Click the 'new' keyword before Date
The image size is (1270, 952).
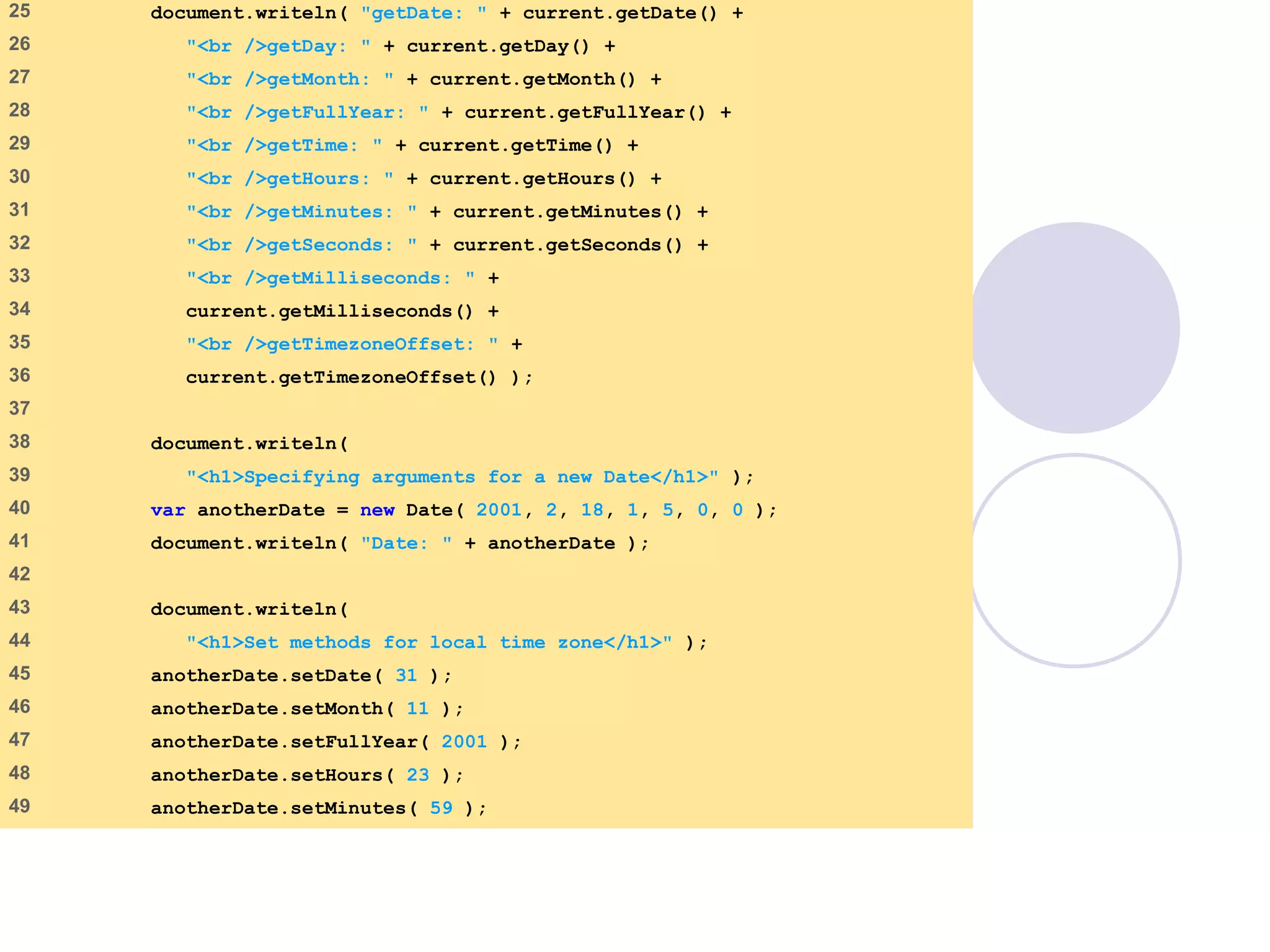[x=377, y=510]
